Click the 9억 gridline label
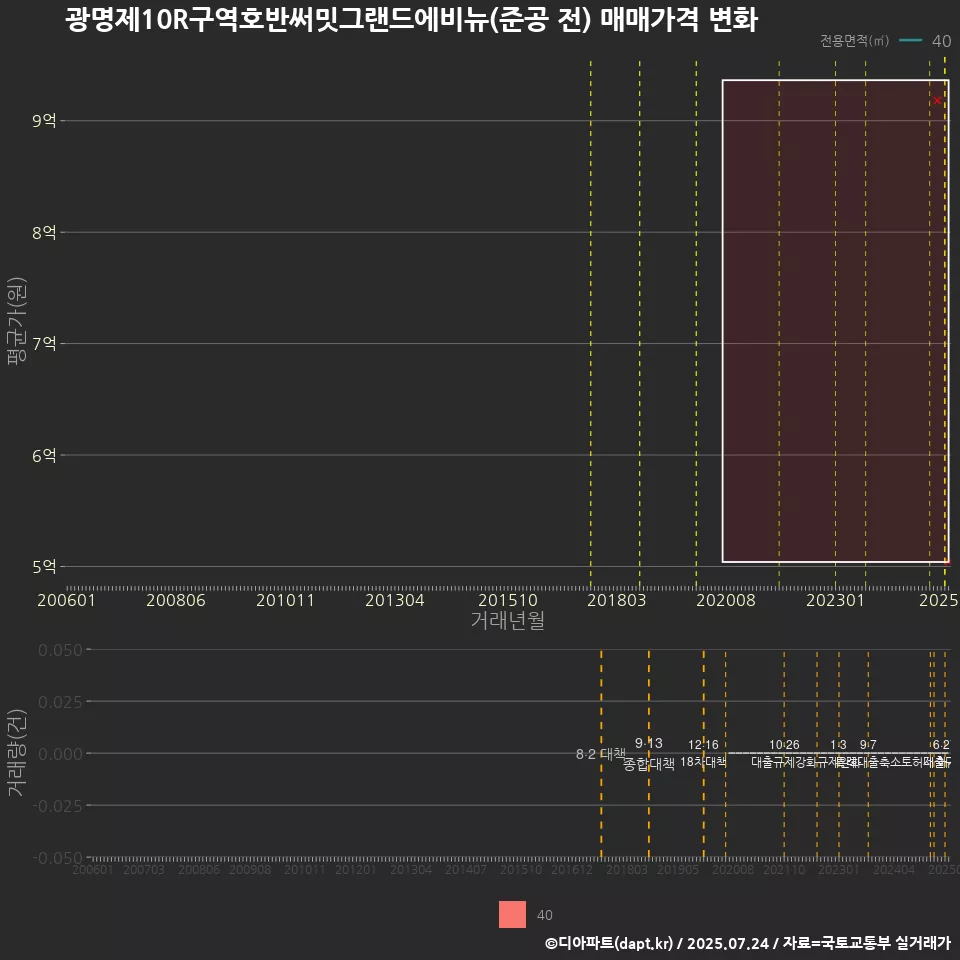Screen dimensions: 960x960 point(43,121)
